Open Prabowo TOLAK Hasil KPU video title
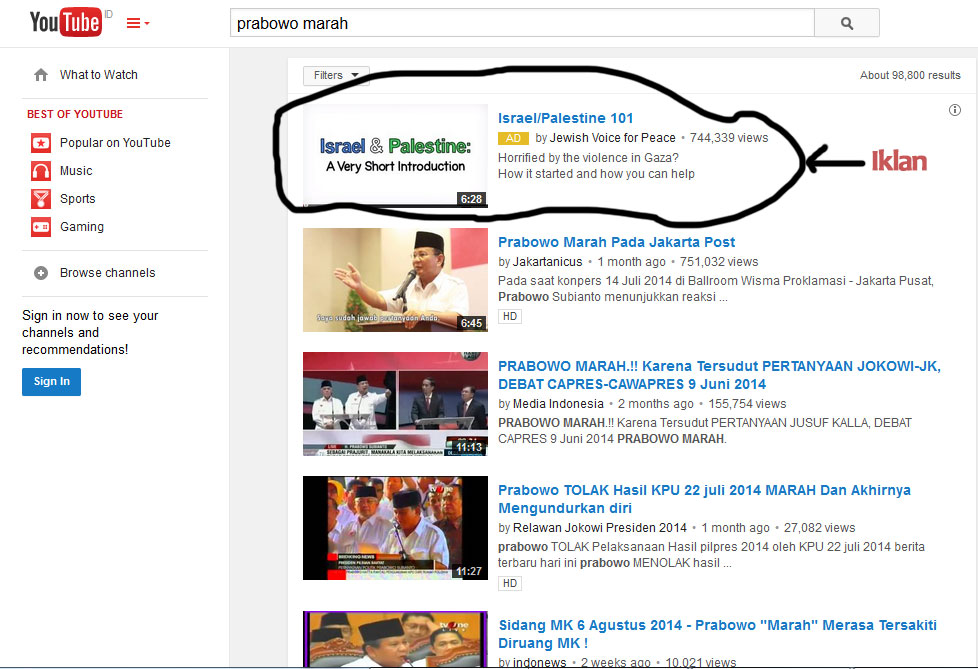This screenshot has height=669, width=978. tap(704, 499)
